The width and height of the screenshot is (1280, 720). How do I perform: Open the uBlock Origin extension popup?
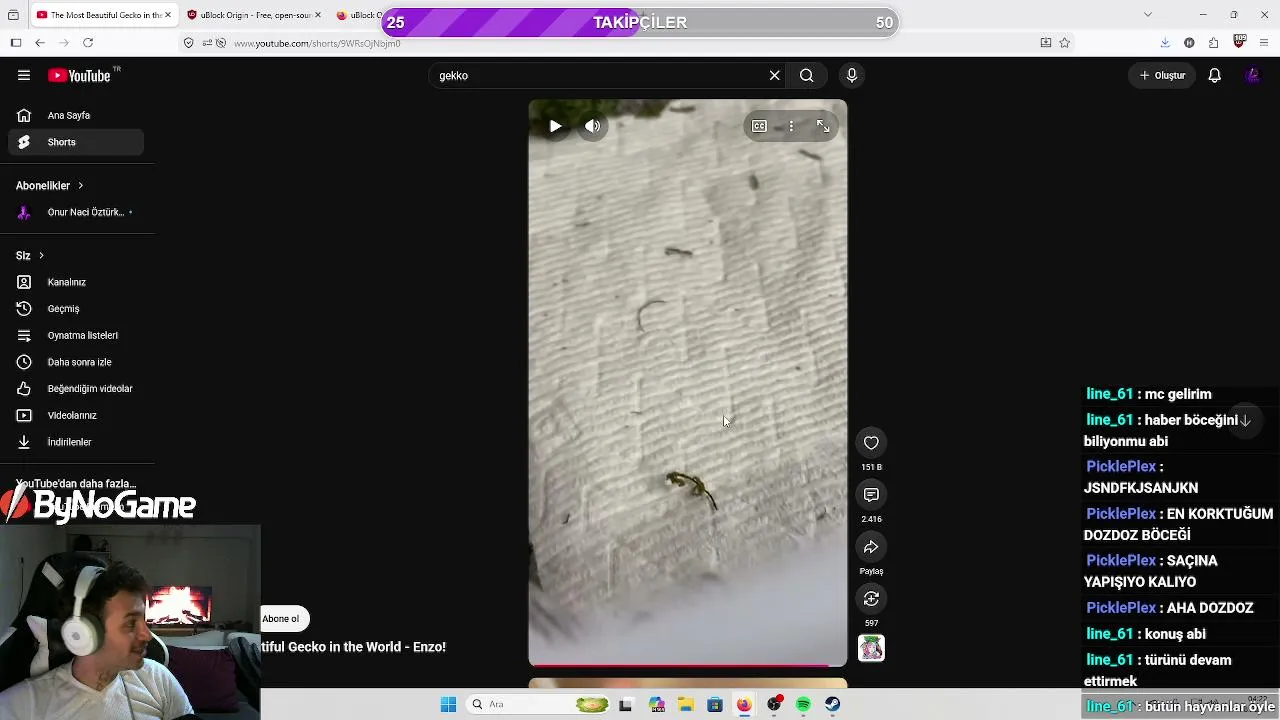point(1240,42)
